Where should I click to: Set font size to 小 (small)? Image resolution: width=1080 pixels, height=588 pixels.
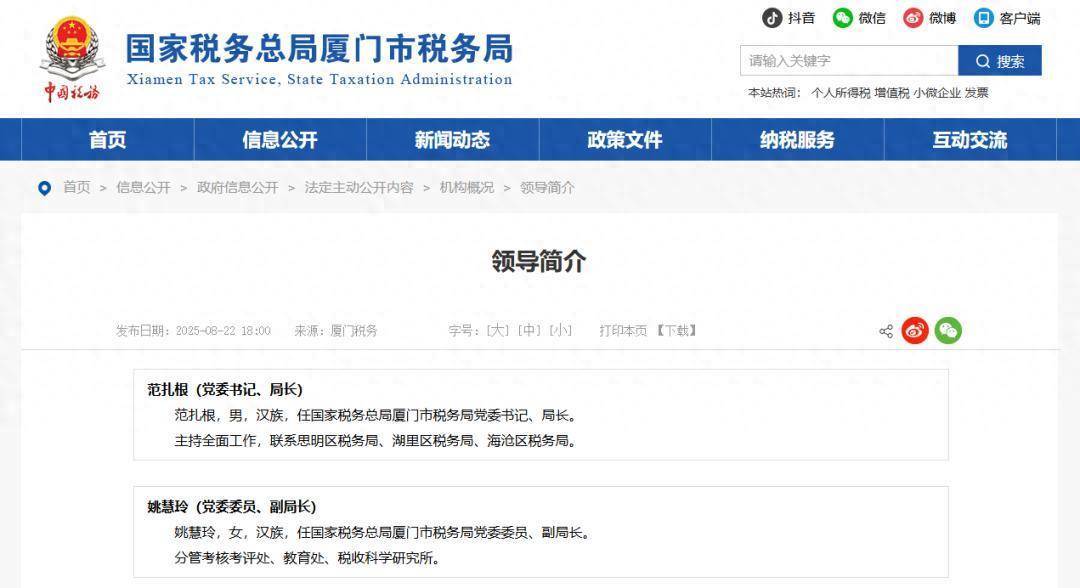point(560,330)
